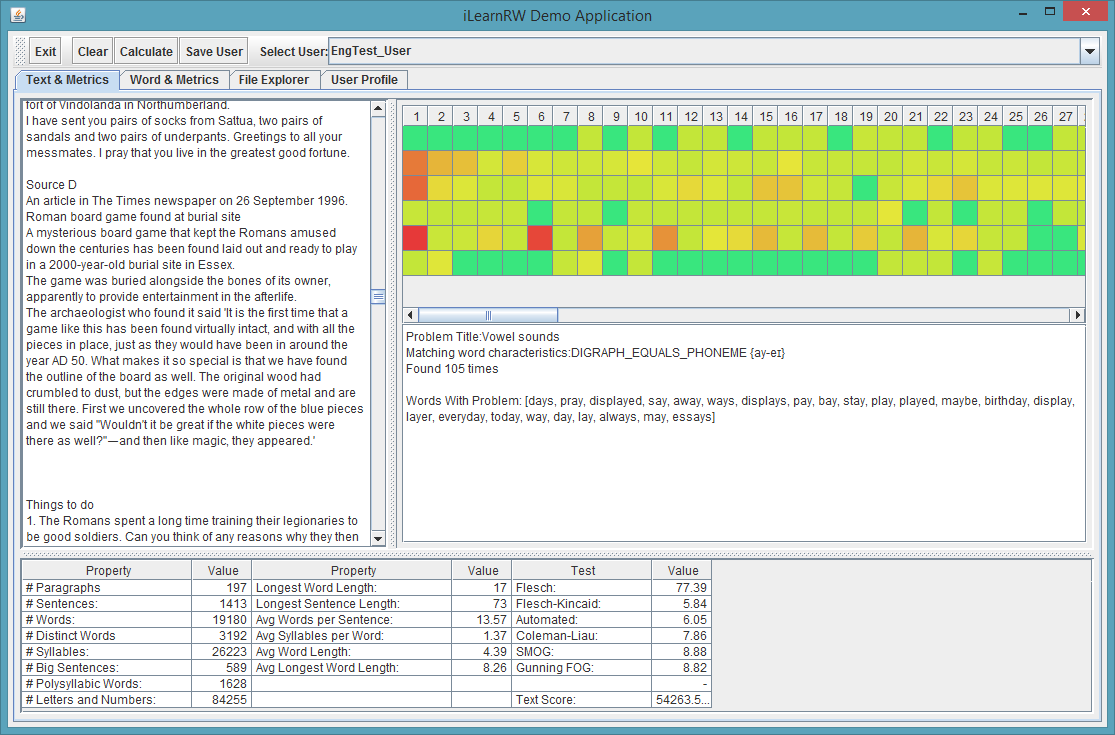Click the '# Sentences:' value 1413
The image size is (1115, 735).
[x=222, y=603]
